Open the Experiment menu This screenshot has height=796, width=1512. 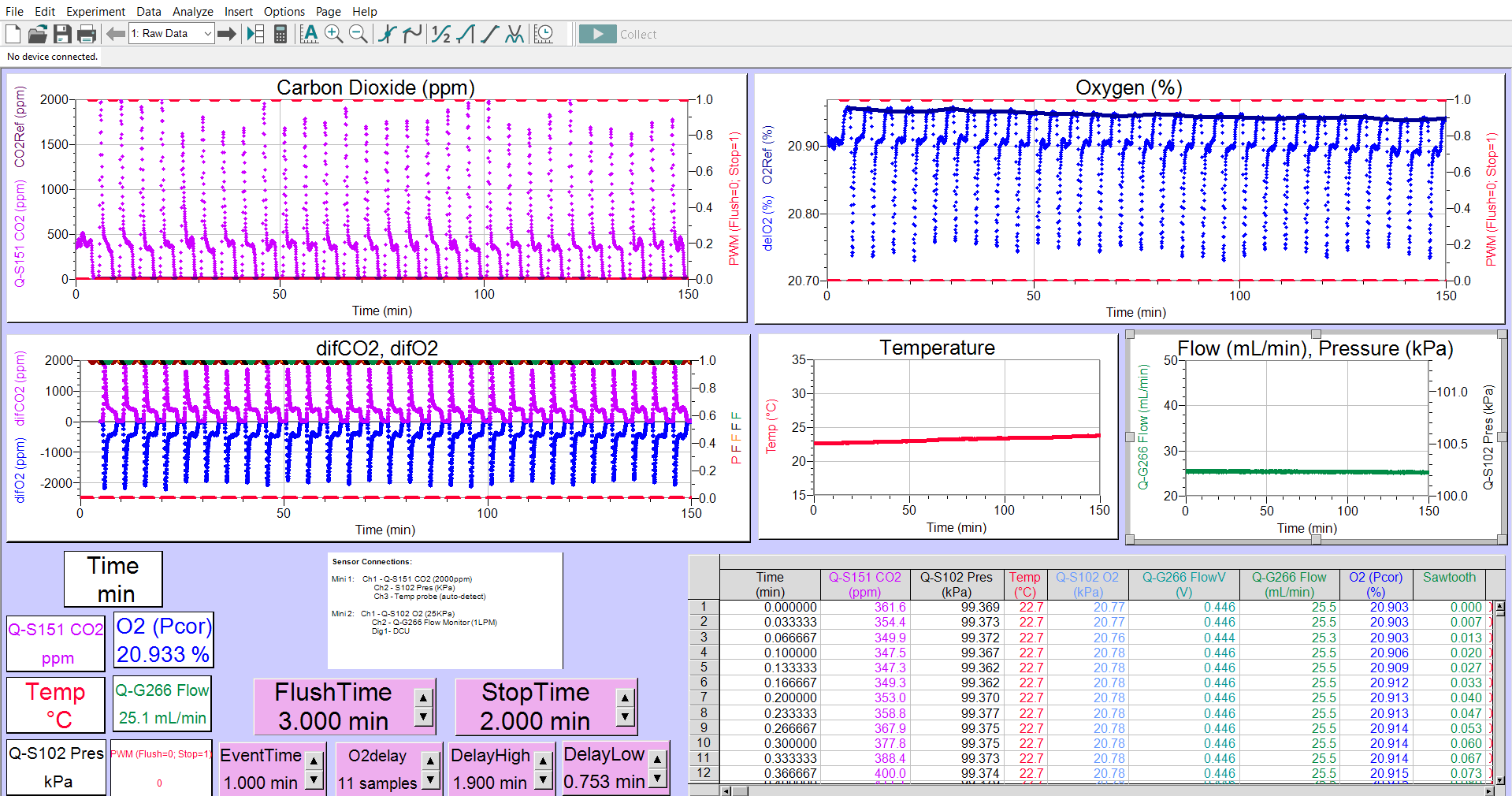[x=95, y=11]
